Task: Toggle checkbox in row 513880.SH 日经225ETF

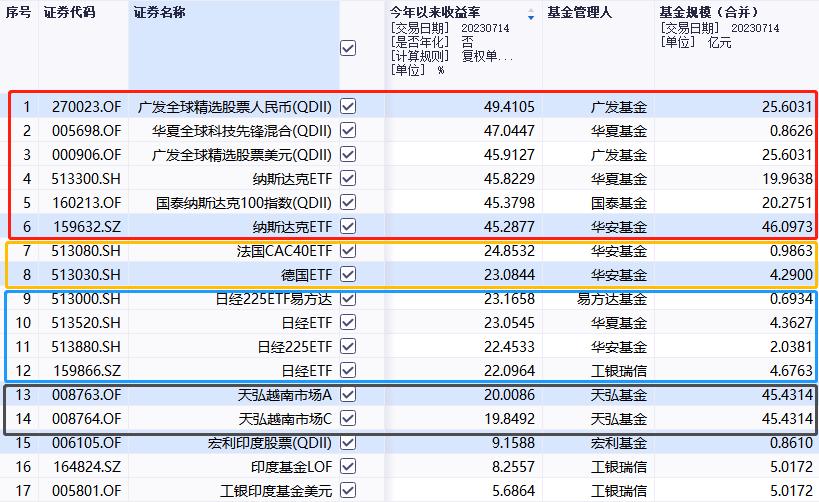Action: pyautogui.click(x=348, y=347)
